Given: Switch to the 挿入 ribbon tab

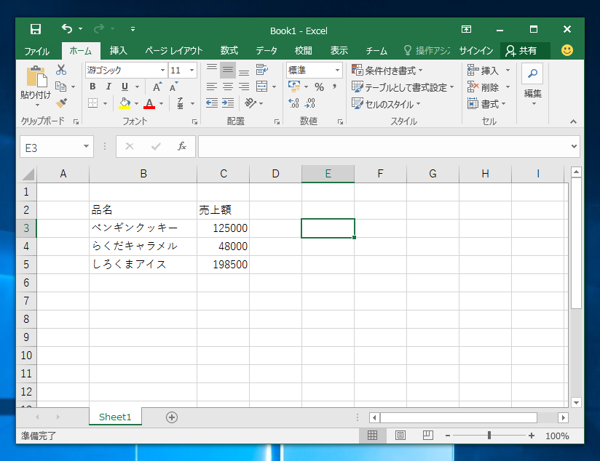Looking at the screenshot, I should click(x=118, y=51).
